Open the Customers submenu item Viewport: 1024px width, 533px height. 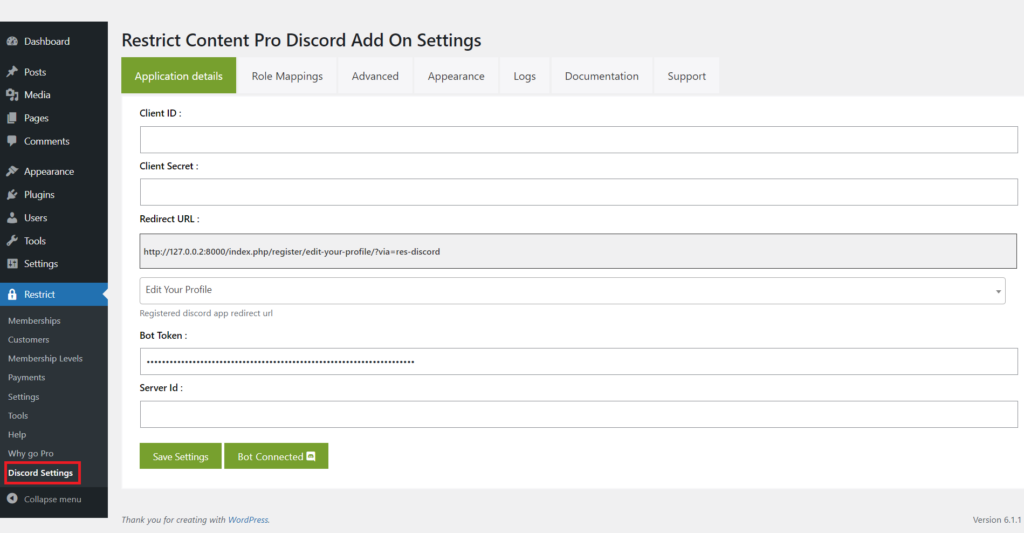click(29, 340)
